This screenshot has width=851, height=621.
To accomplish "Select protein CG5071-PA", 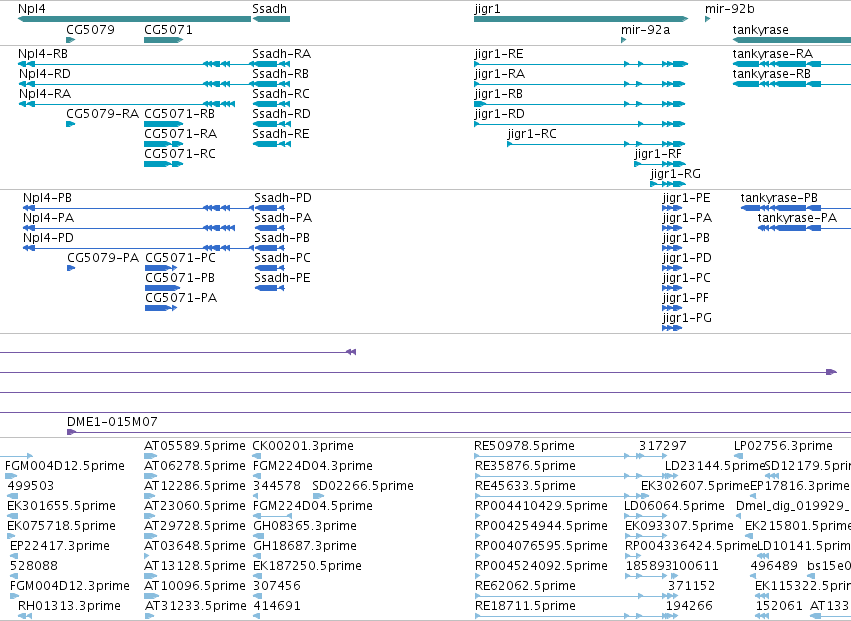I will [x=161, y=308].
